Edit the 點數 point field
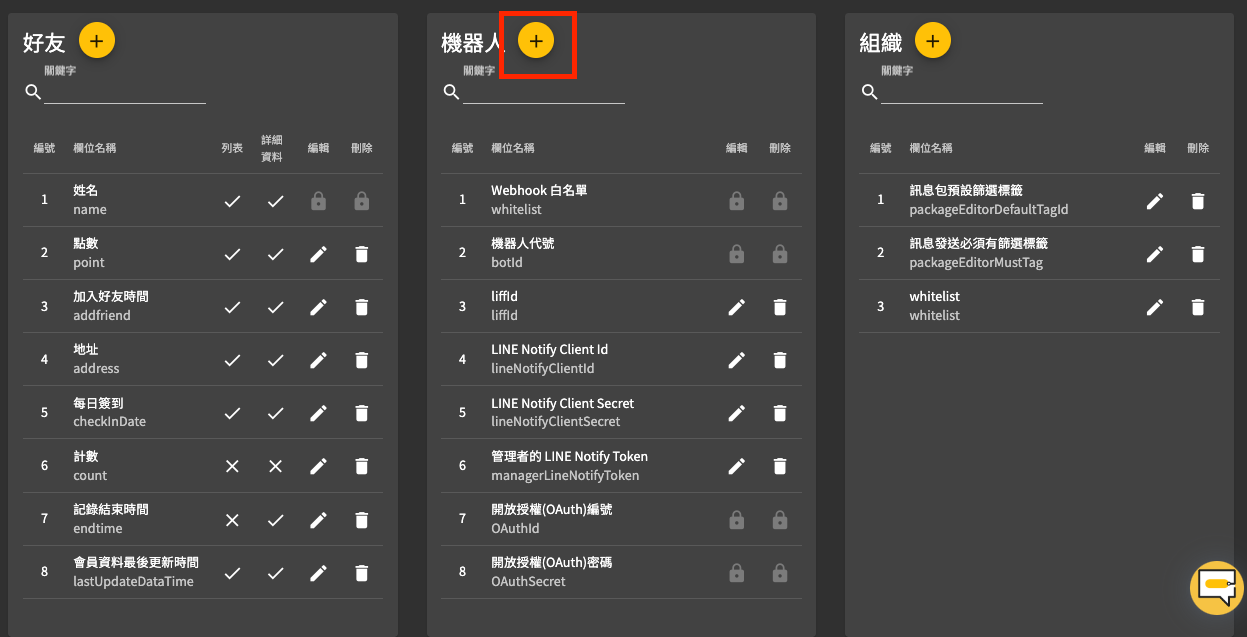 click(x=318, y=254)
